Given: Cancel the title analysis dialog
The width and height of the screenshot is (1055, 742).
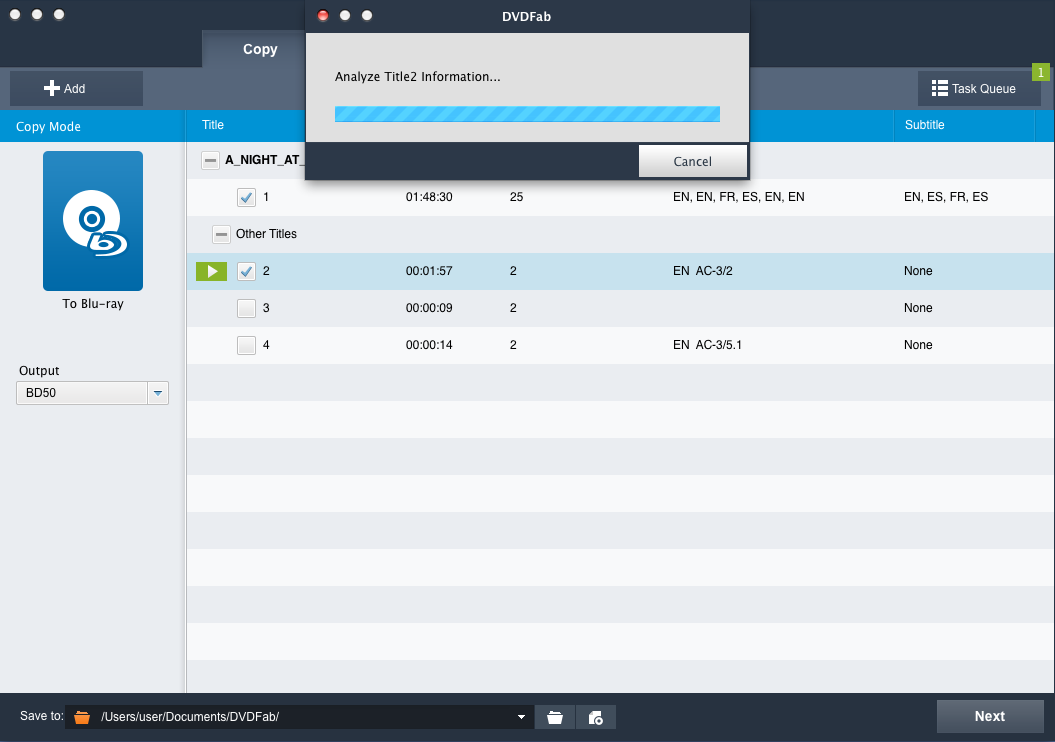Looking at the screenshot, I should click(x=692, y=161).
